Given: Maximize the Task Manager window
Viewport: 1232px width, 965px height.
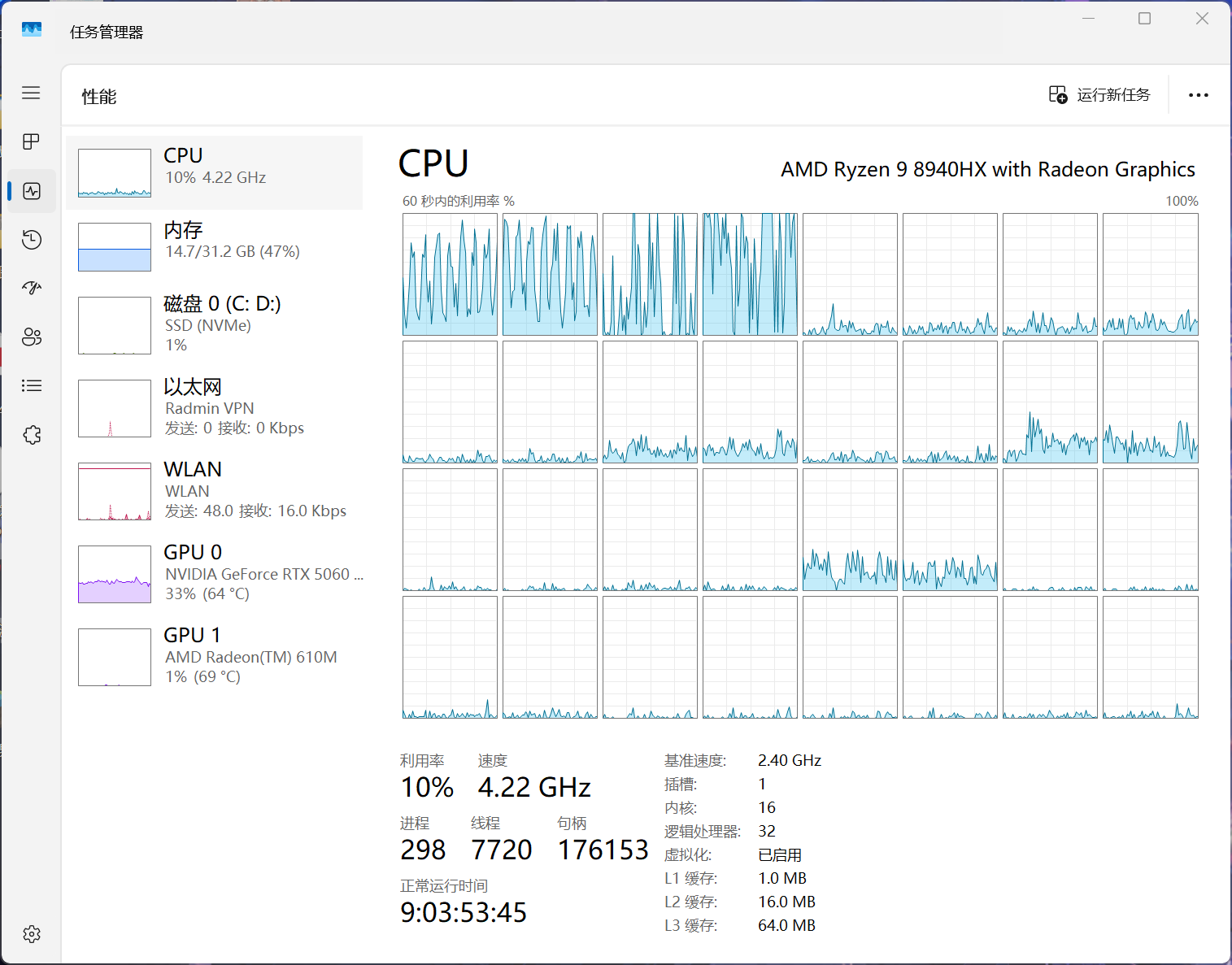Looking at the screenshot, I should pyautogui.click(x=1144, y=19).
